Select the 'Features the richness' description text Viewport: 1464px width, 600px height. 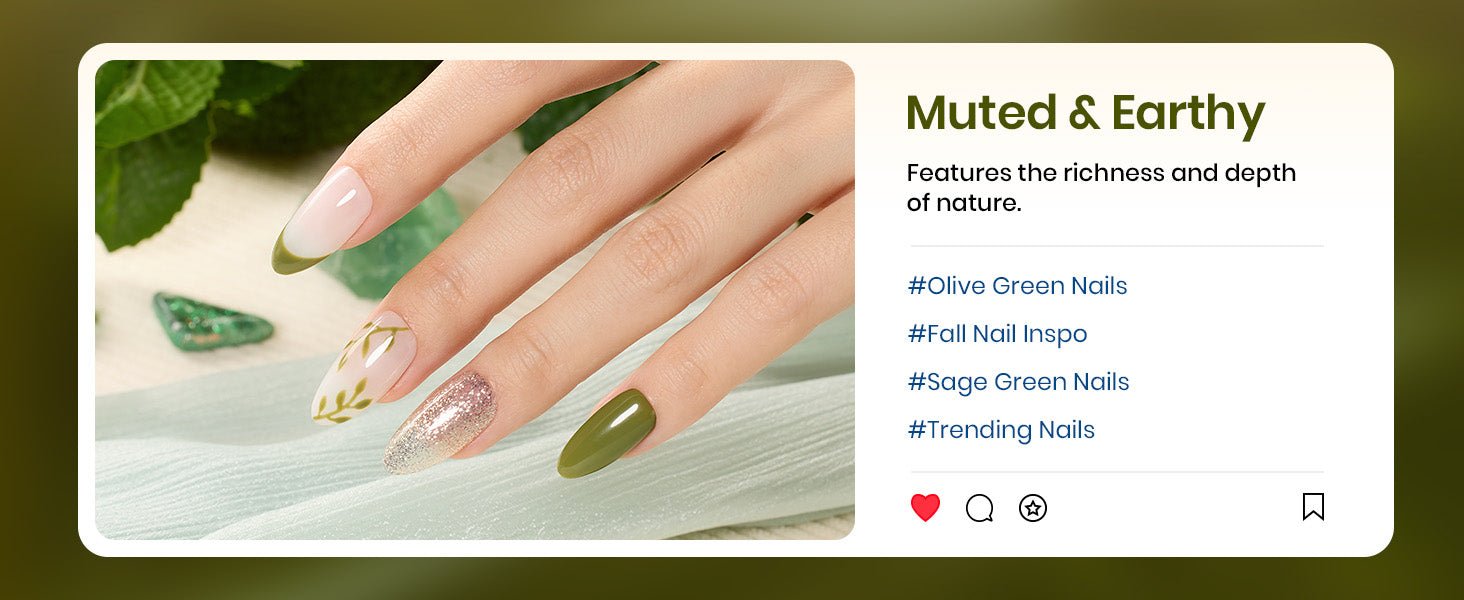(x=1101, y=187)
